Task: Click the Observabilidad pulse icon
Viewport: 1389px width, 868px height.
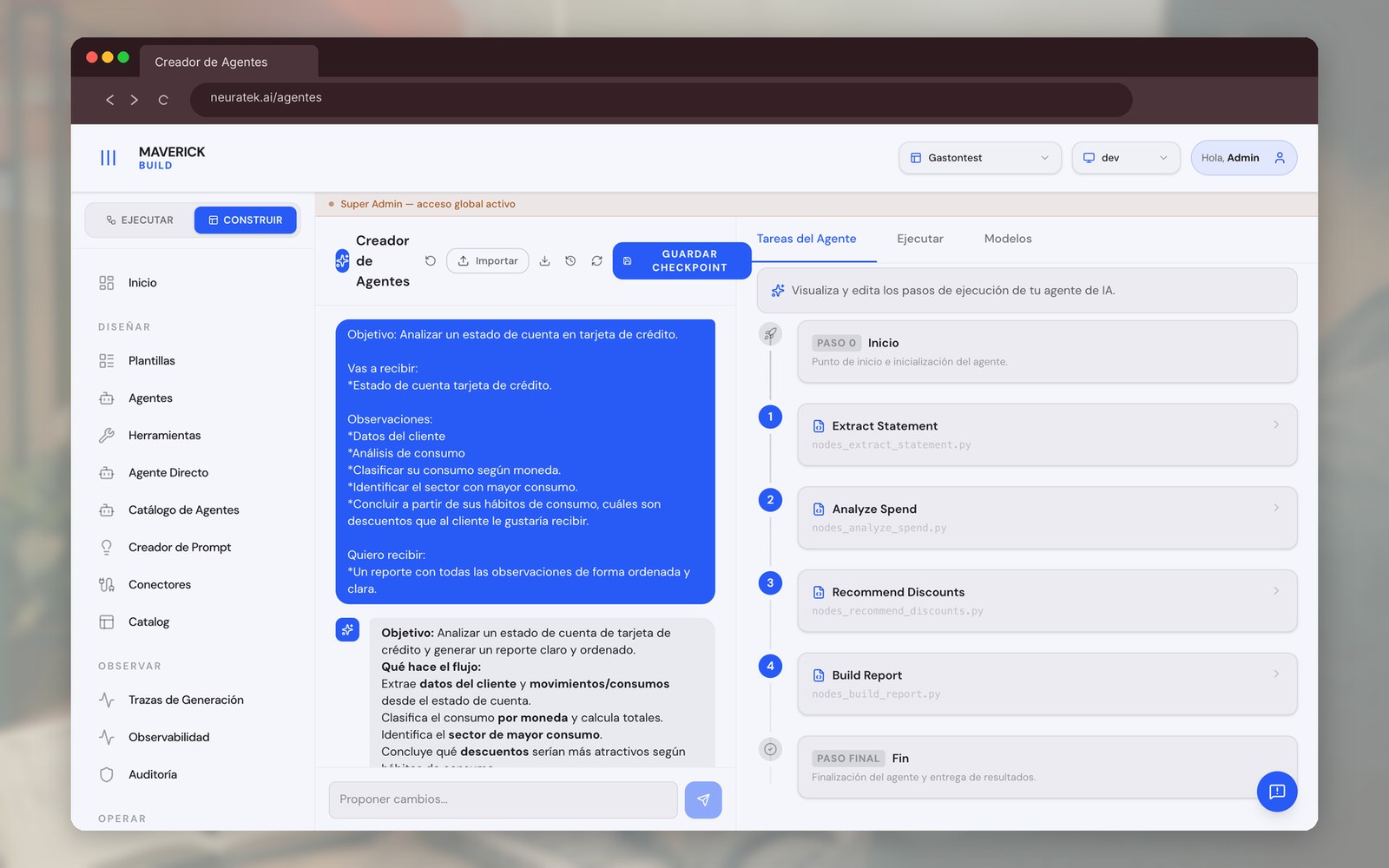Action: pyautogui.click(x=107, y=738)
